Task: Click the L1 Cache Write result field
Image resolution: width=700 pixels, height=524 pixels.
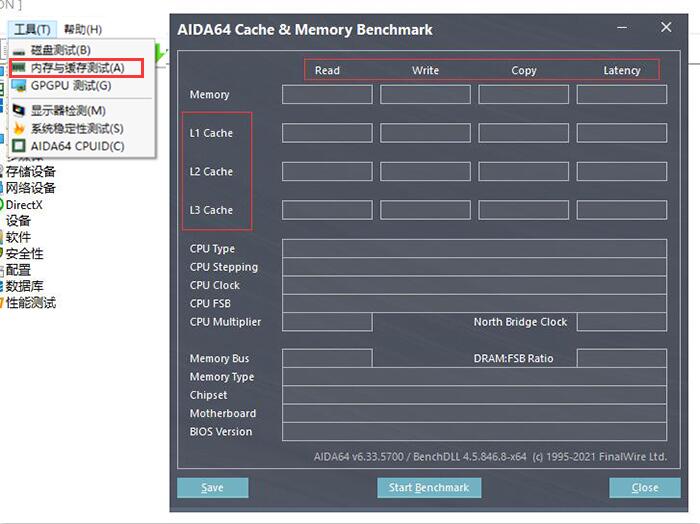Action: coord(425,133)
